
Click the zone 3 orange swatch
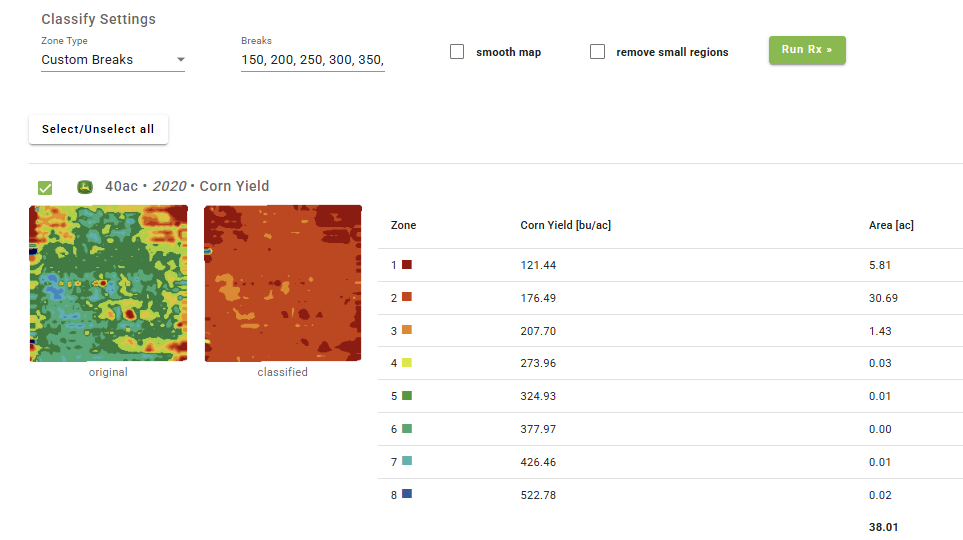407,330
